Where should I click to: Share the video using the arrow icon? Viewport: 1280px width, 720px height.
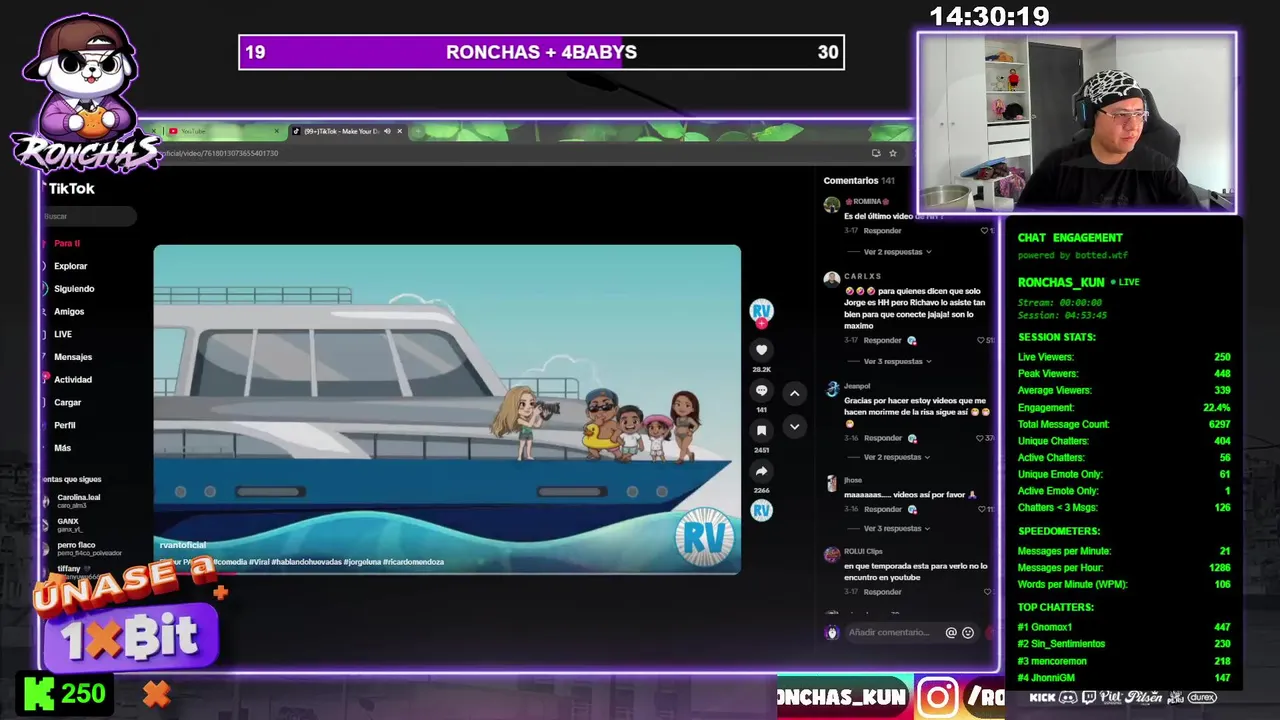click(761, 471)
